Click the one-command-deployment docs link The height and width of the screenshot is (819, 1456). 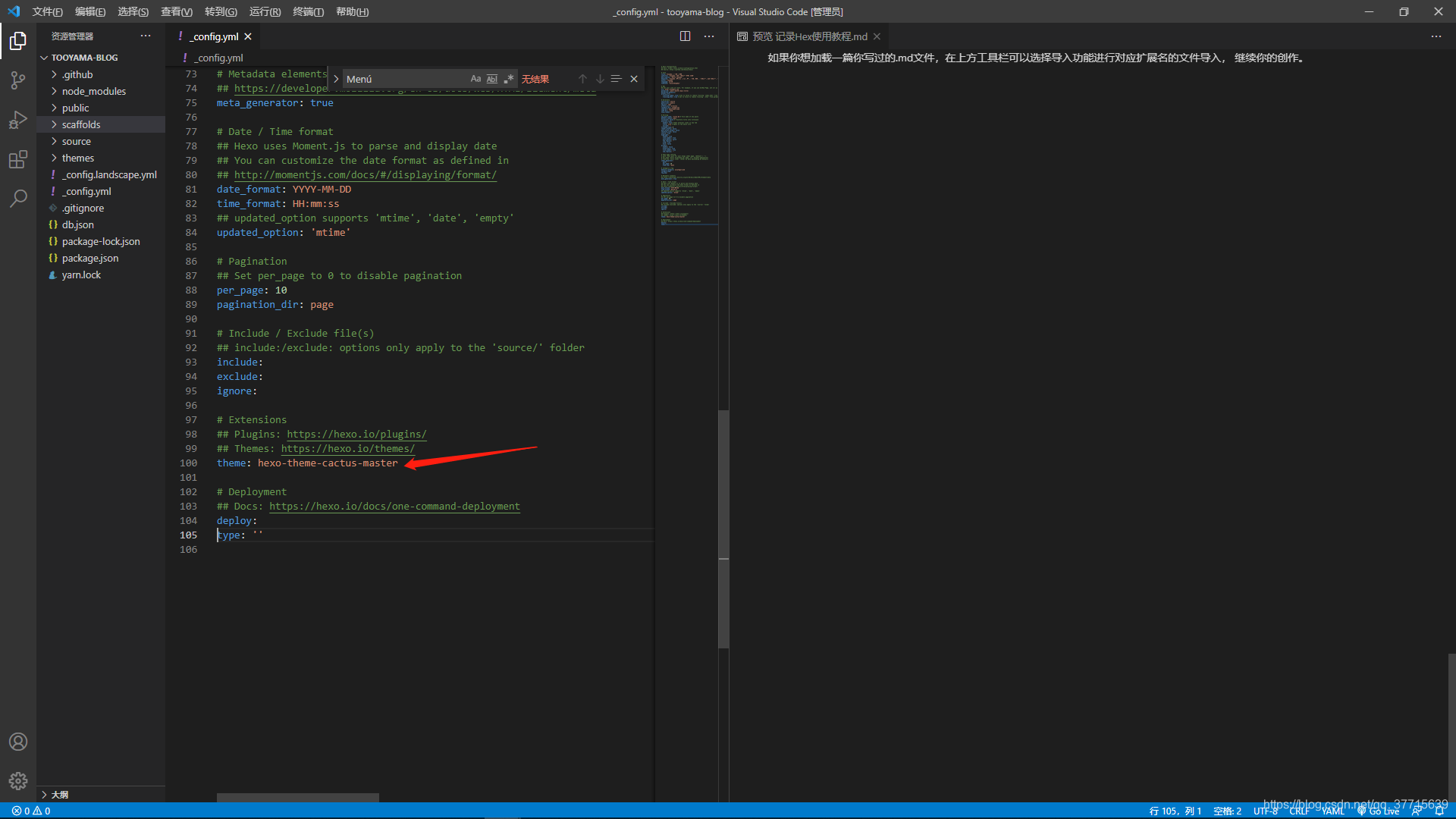click(394, 506)
